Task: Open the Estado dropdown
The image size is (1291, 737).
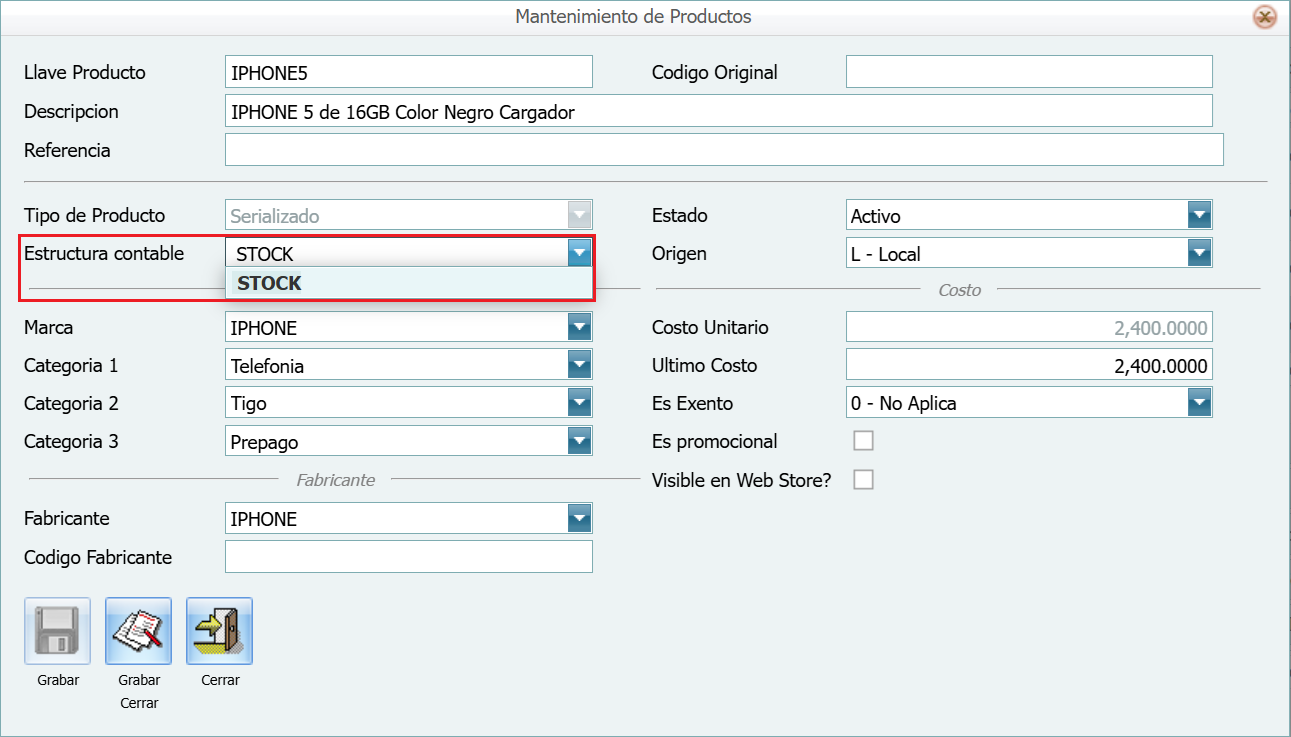Action: coord(1199,216)
